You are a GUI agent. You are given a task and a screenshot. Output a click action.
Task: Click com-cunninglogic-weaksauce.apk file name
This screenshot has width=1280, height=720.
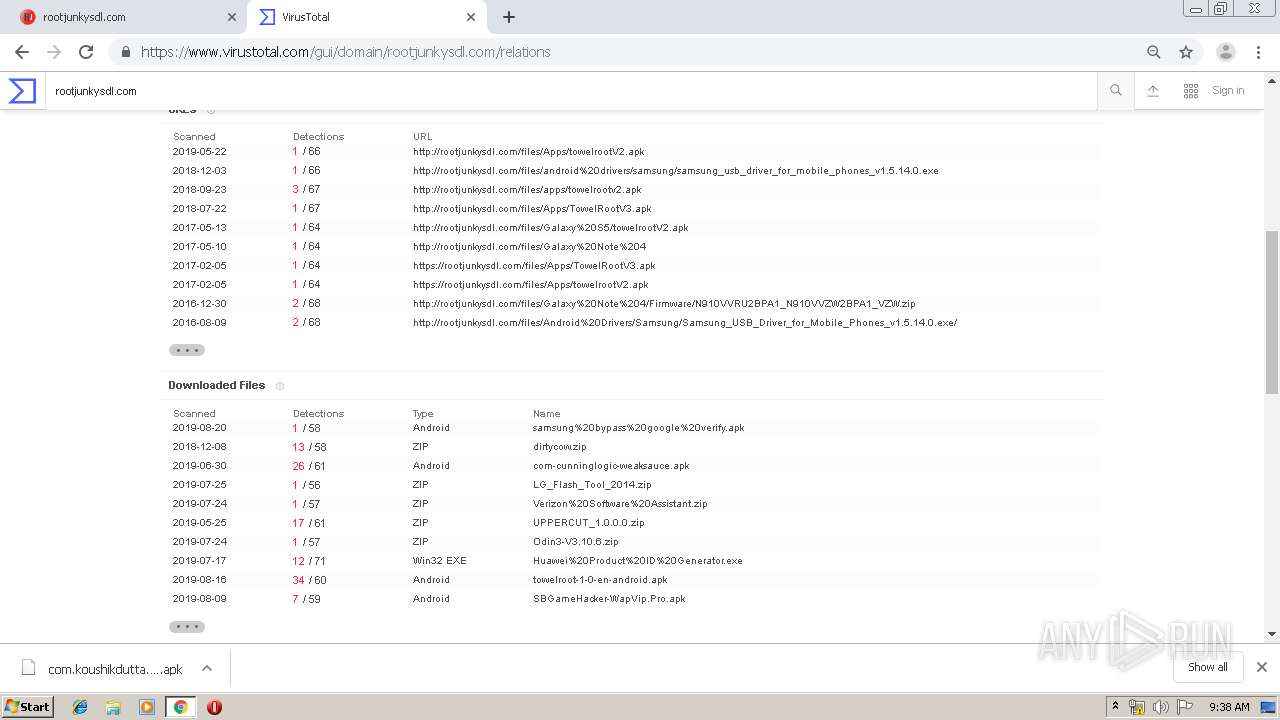click(611, 466)
